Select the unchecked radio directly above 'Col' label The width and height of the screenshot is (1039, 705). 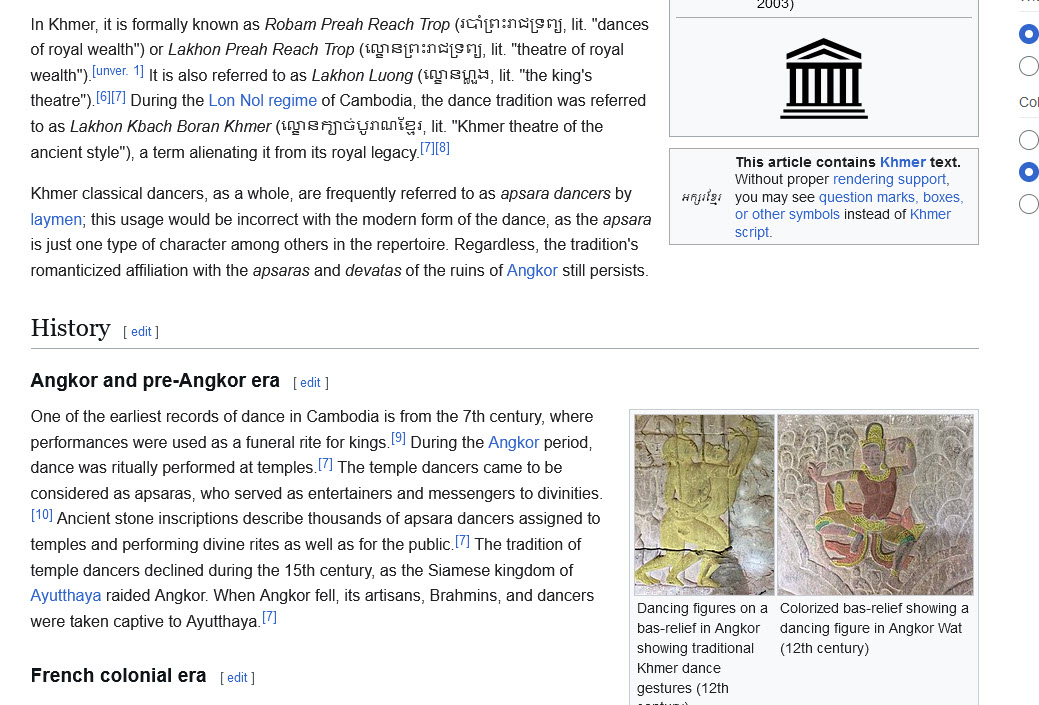pyautogui.click(x=1028, y=66)
